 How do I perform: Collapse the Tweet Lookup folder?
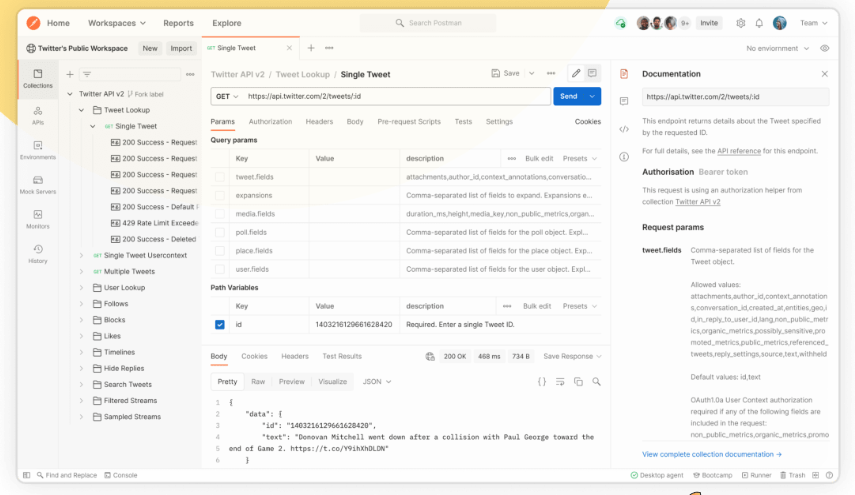[x=81, y=110]
